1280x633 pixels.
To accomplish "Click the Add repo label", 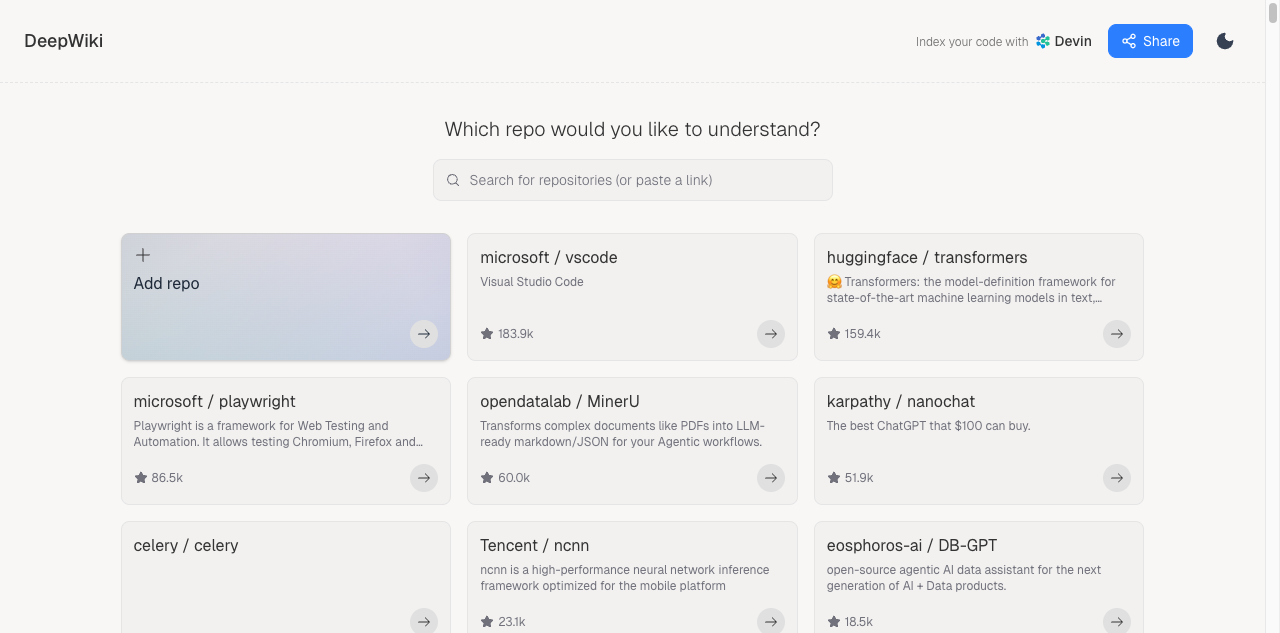I will [x=167, y=283].
